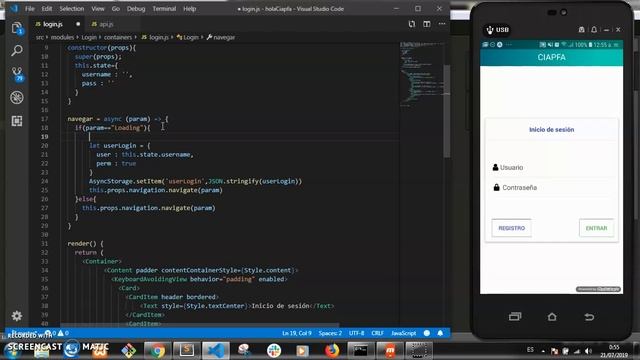Open the View menu
This screenshot has width=640, height=360.
click(x=98, y=9)
